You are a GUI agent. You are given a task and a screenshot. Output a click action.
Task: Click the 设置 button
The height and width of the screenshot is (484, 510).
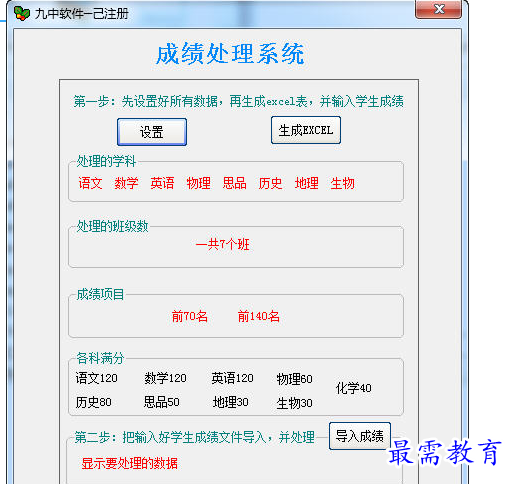pos(152,132)
